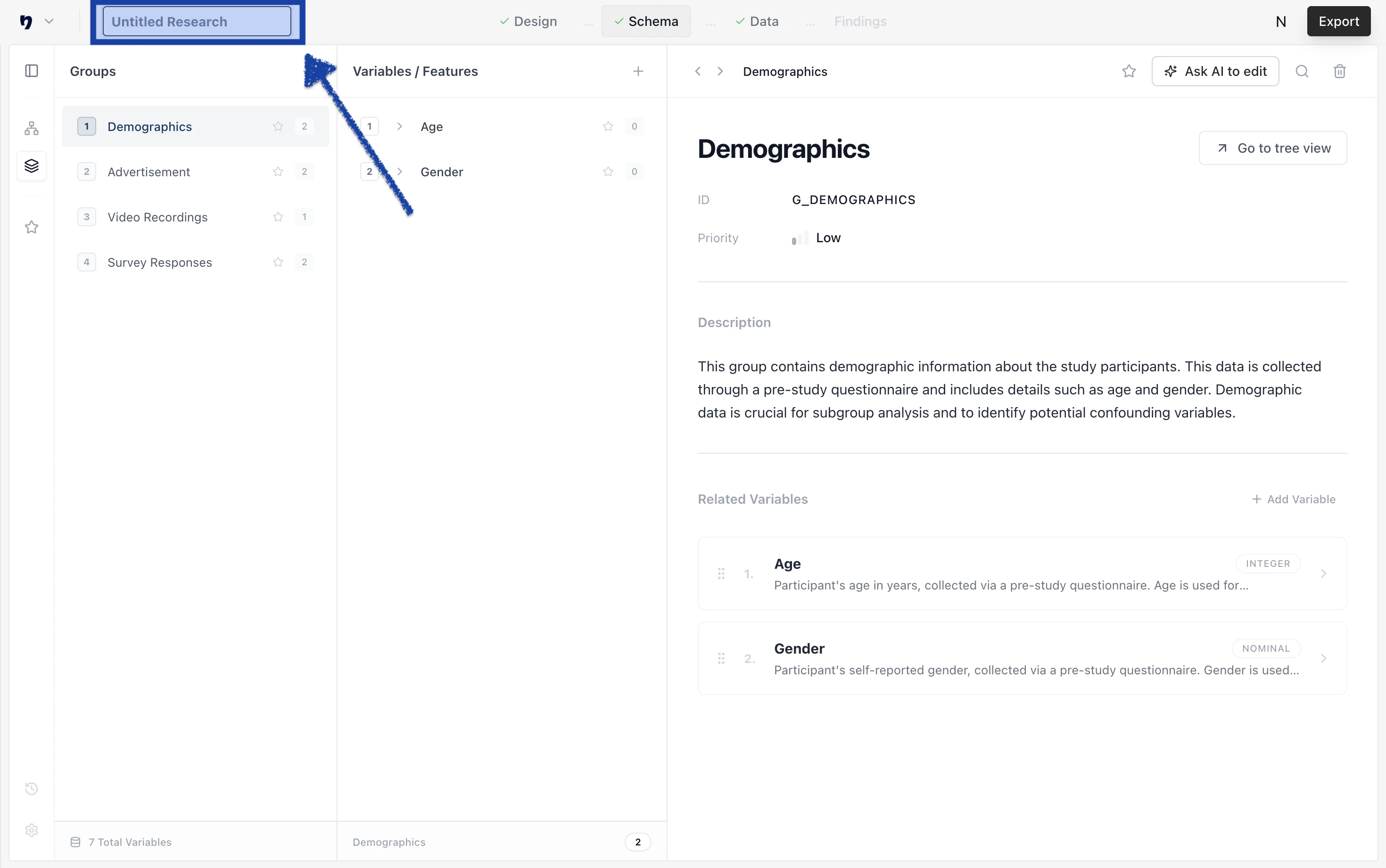Image resolution: width=1386 pixels, height=868 pixels.
Task: Favorite the Age variable star
Action: tap(608, 126)
